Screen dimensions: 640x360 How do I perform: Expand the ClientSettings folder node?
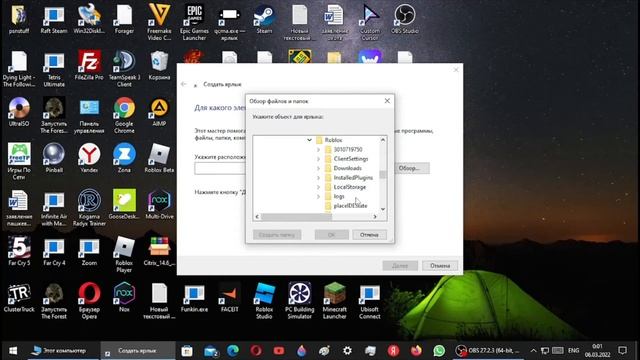[x=318, y=159]
